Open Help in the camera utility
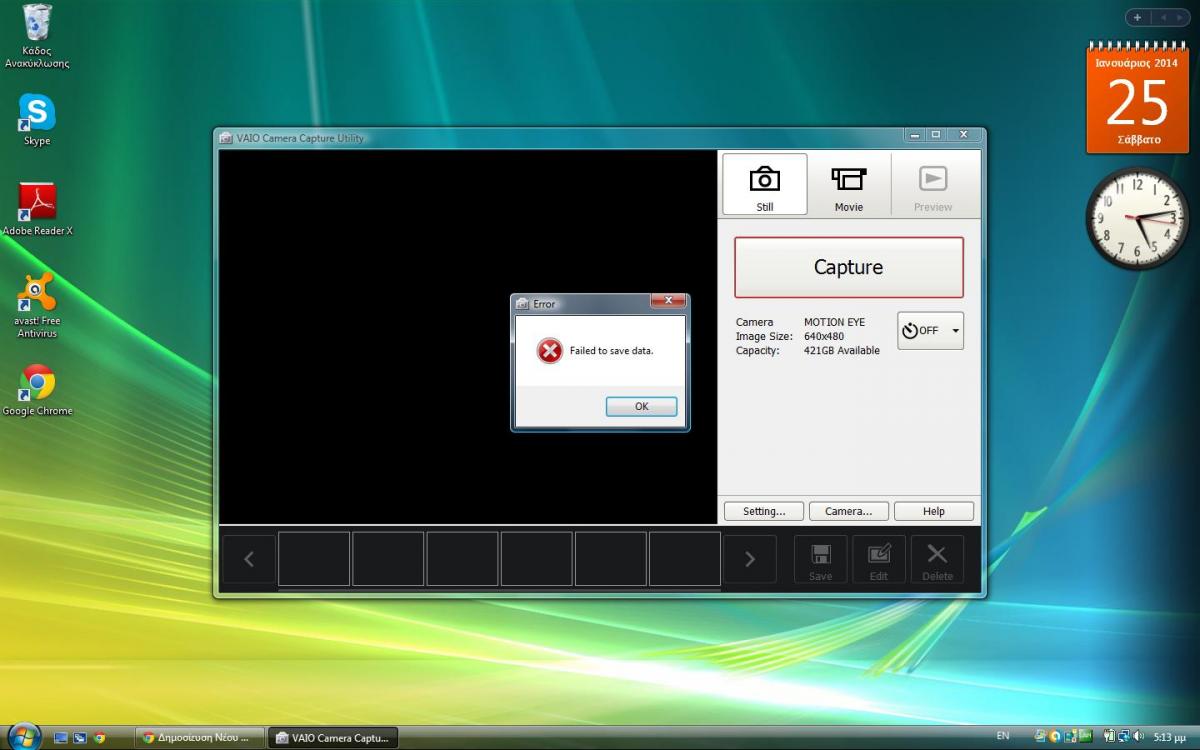Viewport: 1200px width, 750px height. (933, 511)
